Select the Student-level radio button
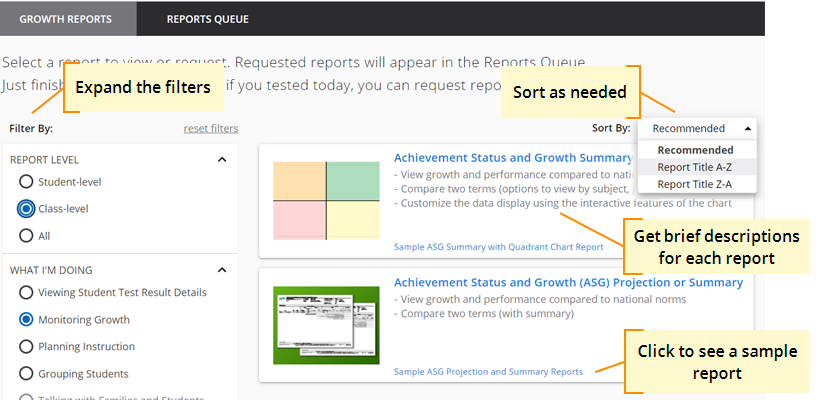This screenshot has width=820, height=400. [x=26, y=182]
